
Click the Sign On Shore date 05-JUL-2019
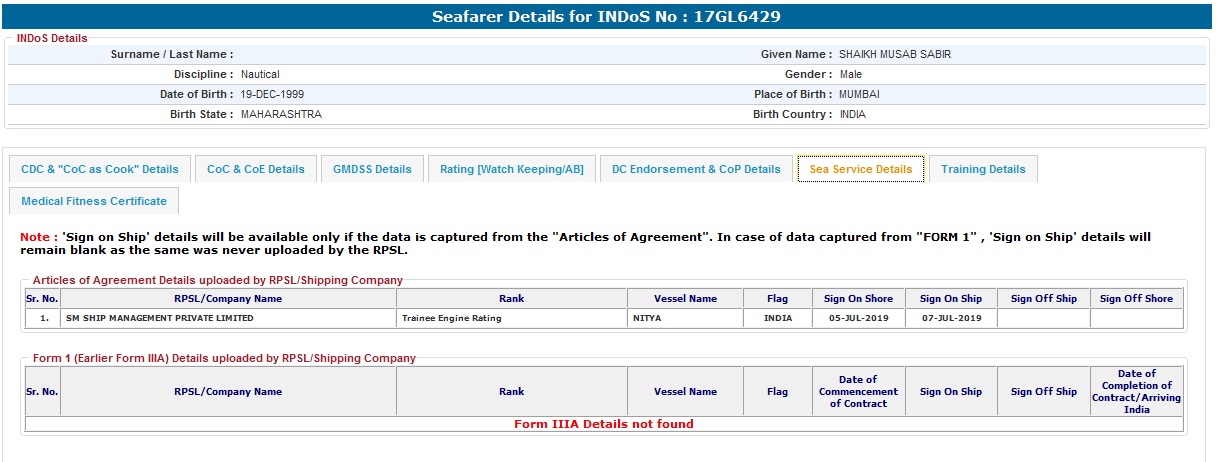click(x=858, y=319)
